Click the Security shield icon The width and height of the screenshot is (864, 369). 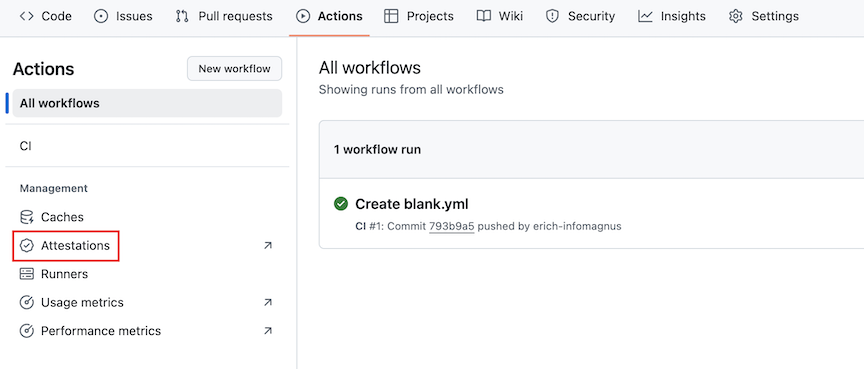[x=552, y=17]
